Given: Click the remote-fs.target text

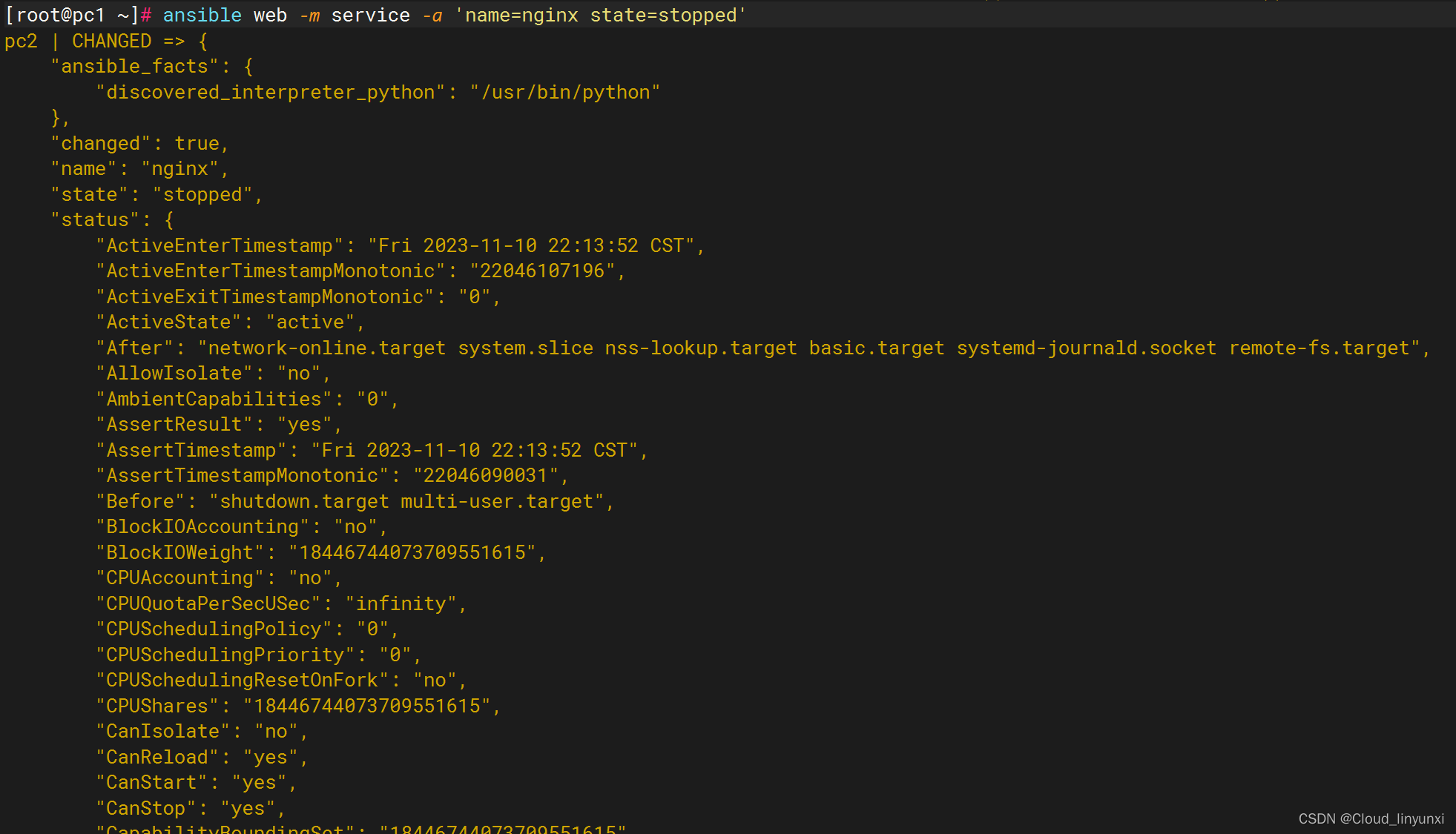Looking at the screenshot, I should pos(1319,348).
